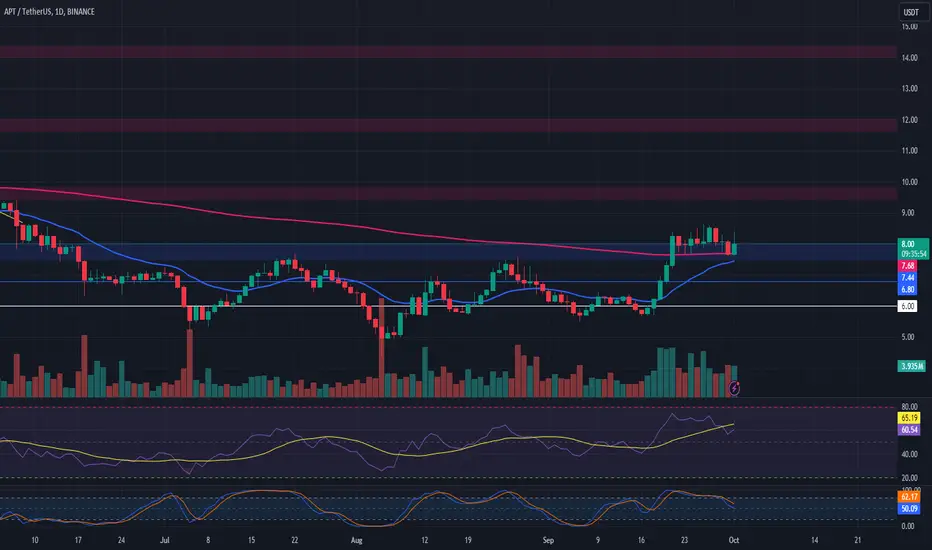Click the date 23 on time axis
The width and height of the screenshot is (932, 550).
tap(684, 540)
